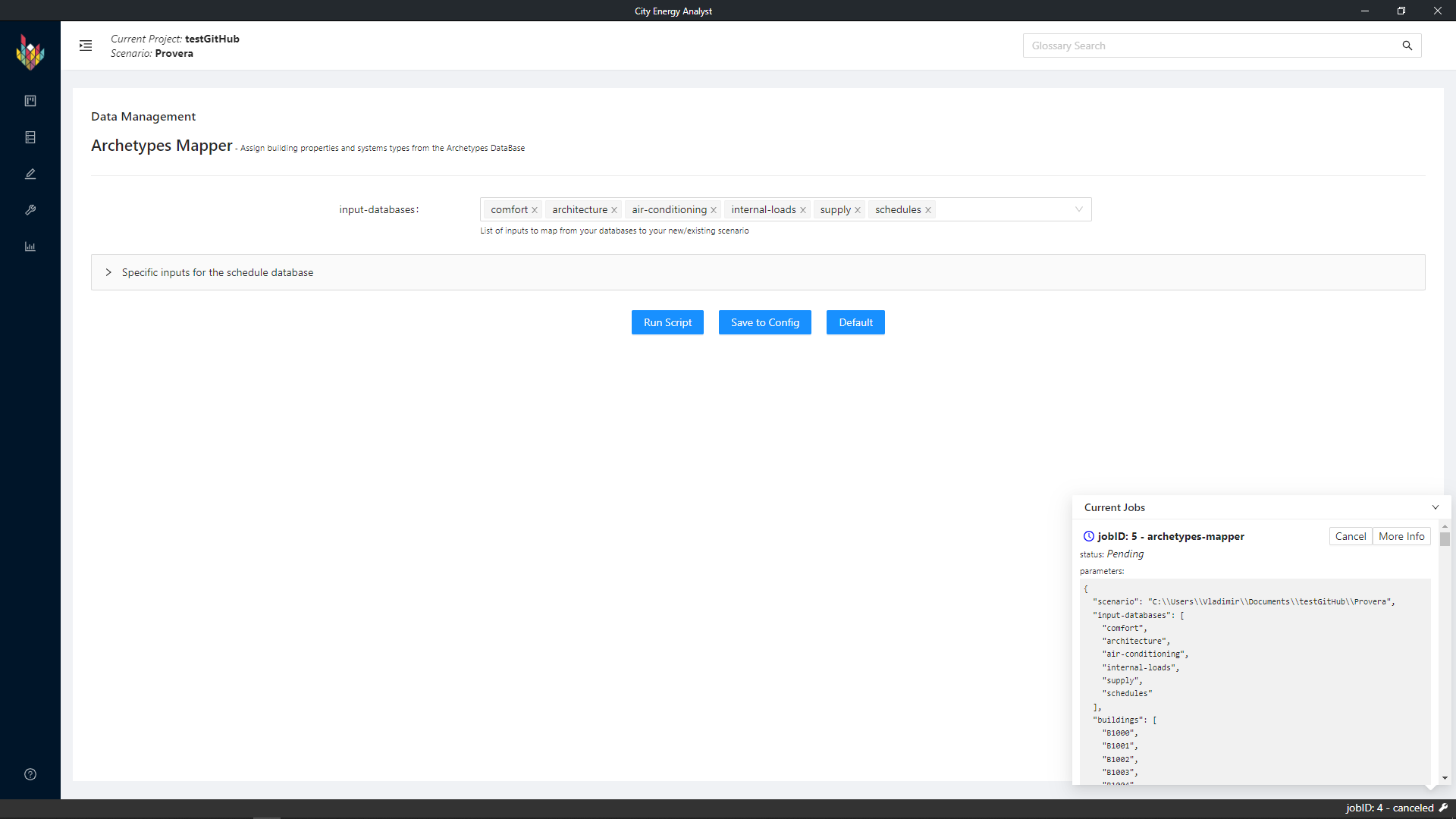Cancel job 5 archetypes-mapper
The height and width of the screenshot is (819, 1456).
pyautogui.click(x=1351, y=536)
